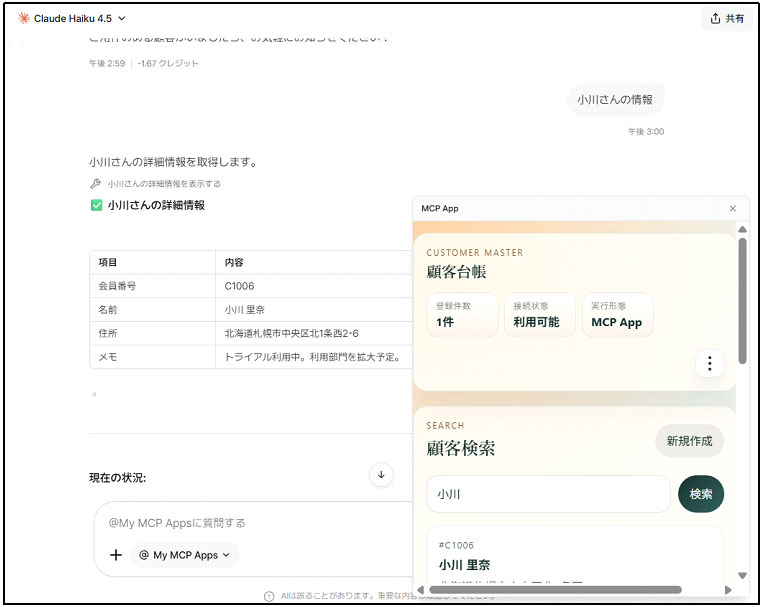Open the 小川 里奈 customer result card
Image resolution: width=760 pixels, height=607 pixels.
[x=575, y=556]
